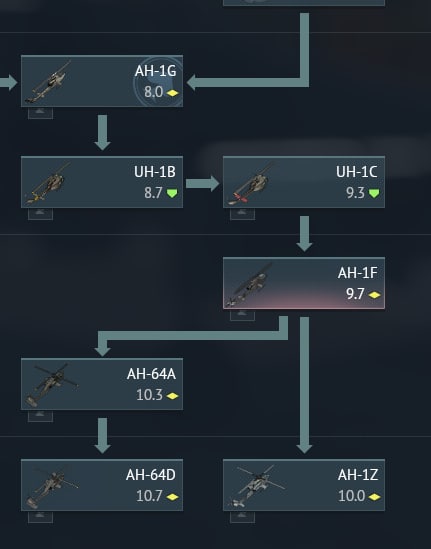Click the AH-1G helicopter image
This screenshot has height=549, width=431.
click(48, 83)
